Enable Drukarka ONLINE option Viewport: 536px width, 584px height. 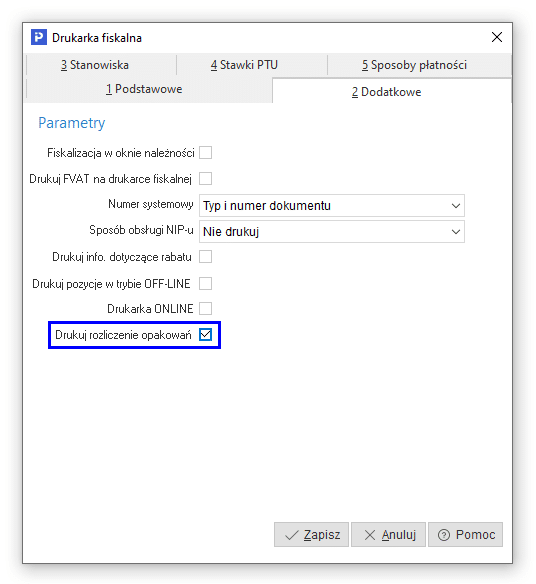pos(206,308)
